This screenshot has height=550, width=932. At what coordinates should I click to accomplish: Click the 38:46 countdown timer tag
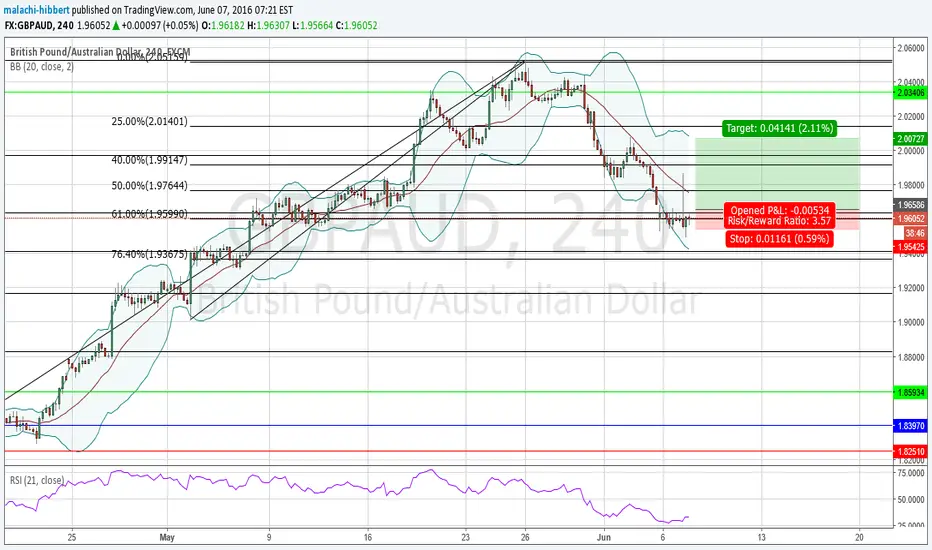point(915,233)
